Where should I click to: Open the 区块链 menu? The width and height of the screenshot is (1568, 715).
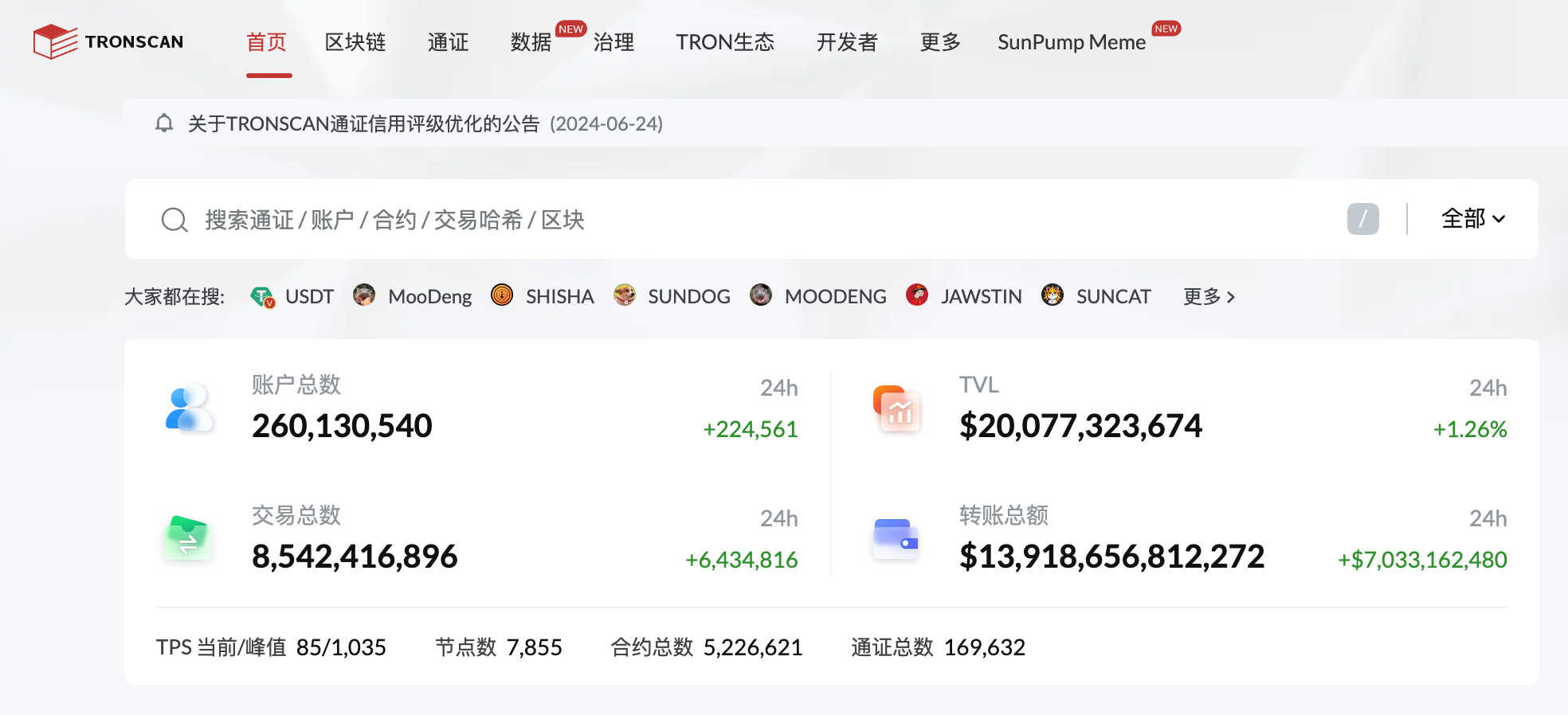(x=355, y=42)
